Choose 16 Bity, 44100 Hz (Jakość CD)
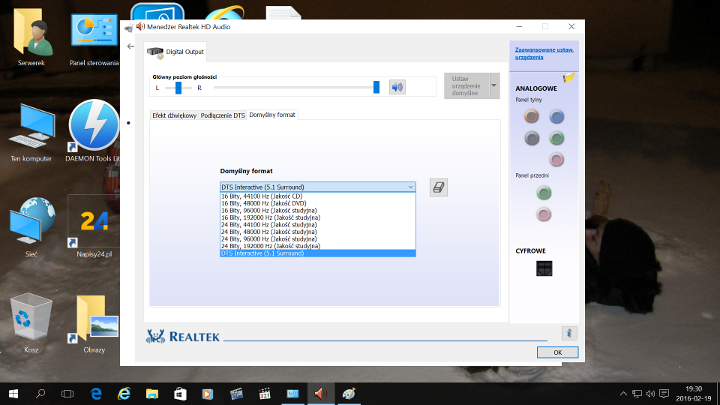This screenshot has height=405, width=720. pos(318,196)
